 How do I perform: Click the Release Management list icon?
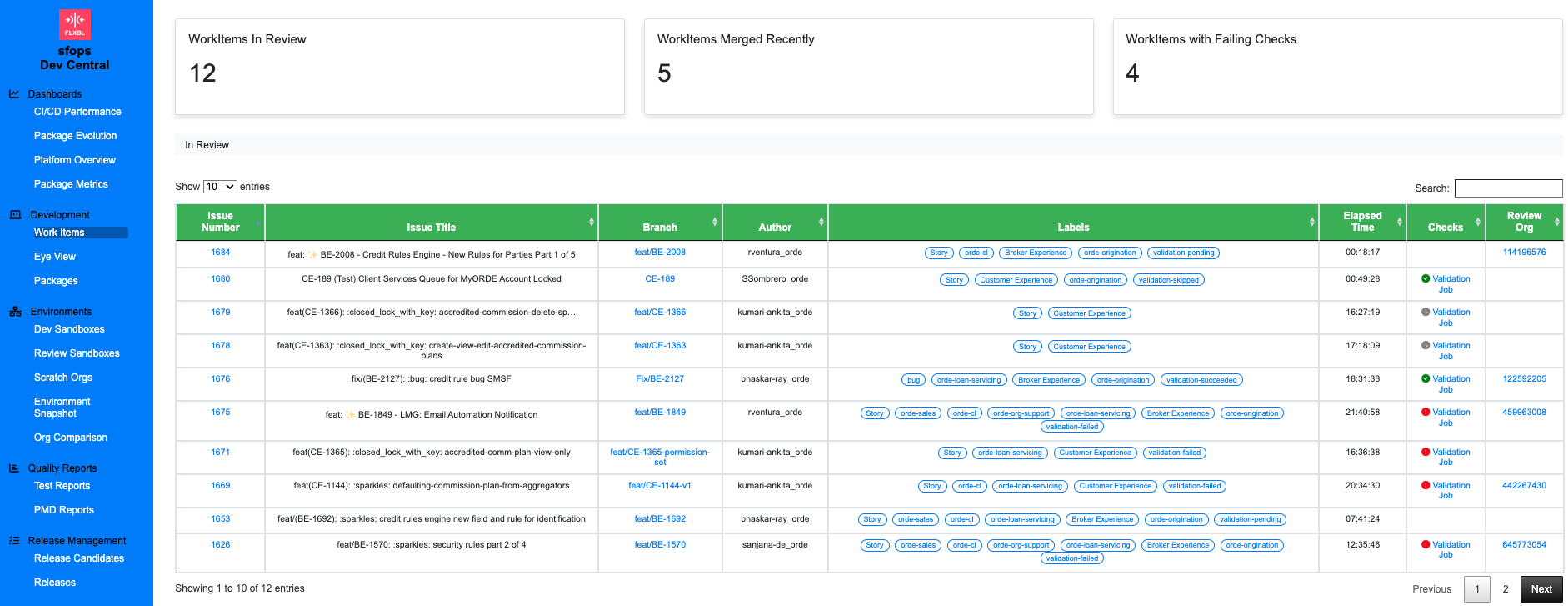14,541
